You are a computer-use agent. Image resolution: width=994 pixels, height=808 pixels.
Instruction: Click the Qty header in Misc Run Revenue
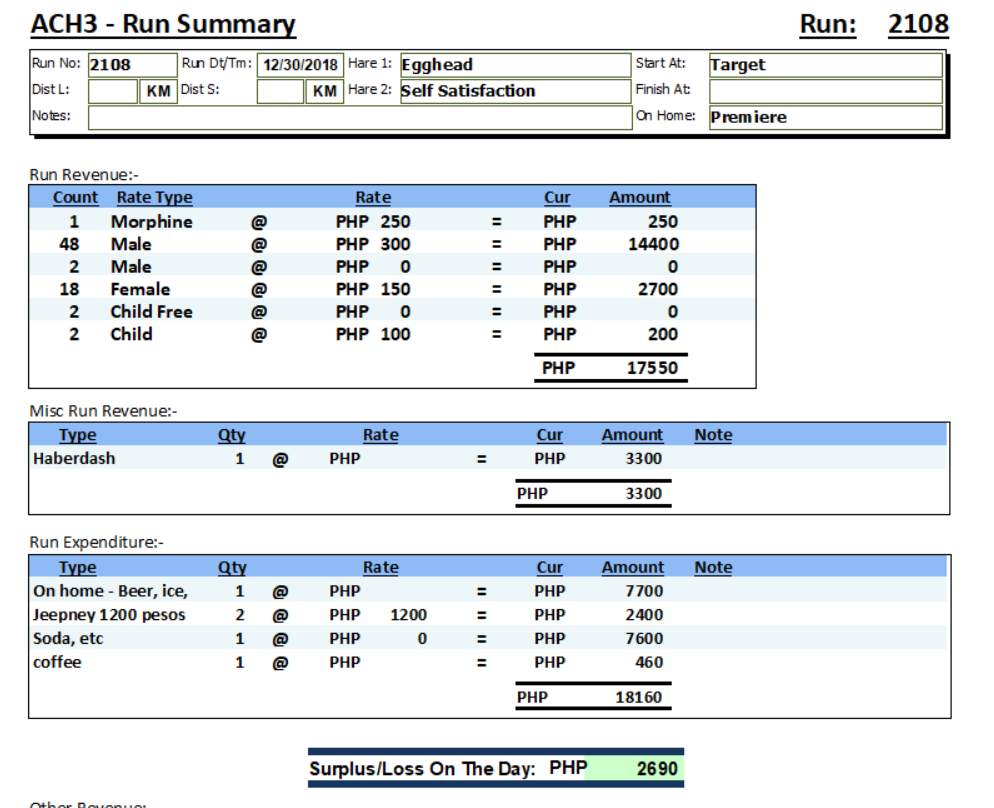pos(232,435)
